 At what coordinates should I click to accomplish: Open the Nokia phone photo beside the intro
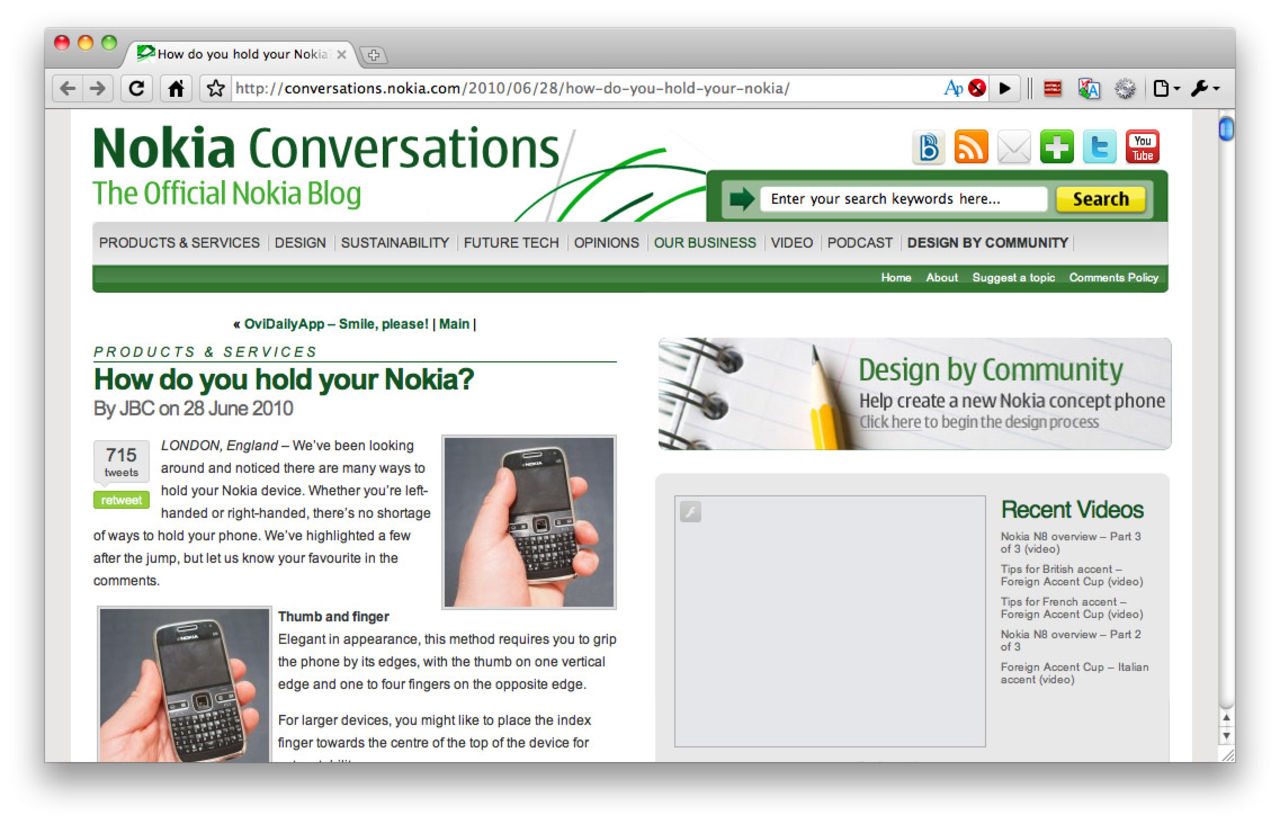(x=529, y=522)
